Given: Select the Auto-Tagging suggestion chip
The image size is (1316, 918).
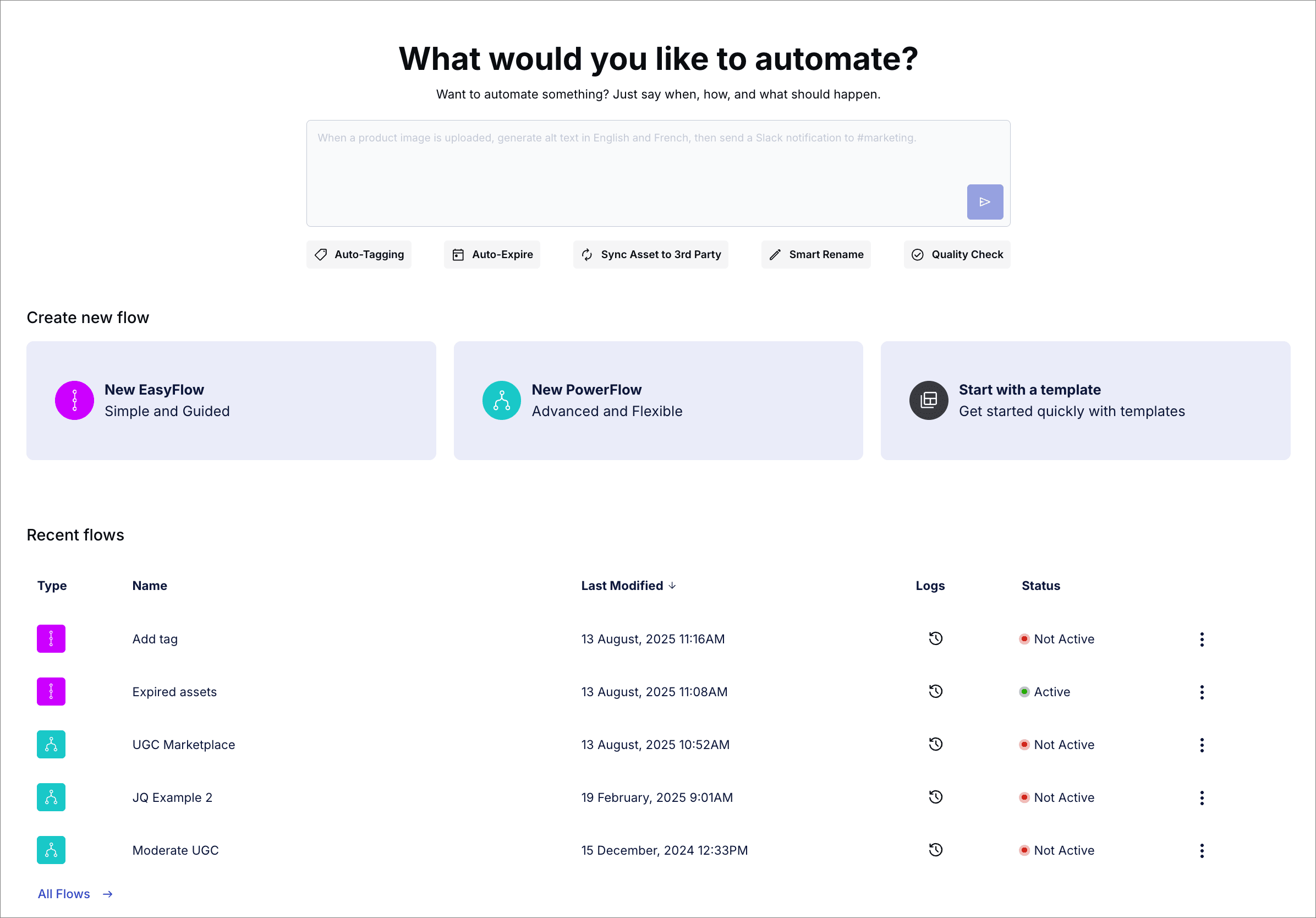Looking at the screenshot, I should click(x=359, y=255).
